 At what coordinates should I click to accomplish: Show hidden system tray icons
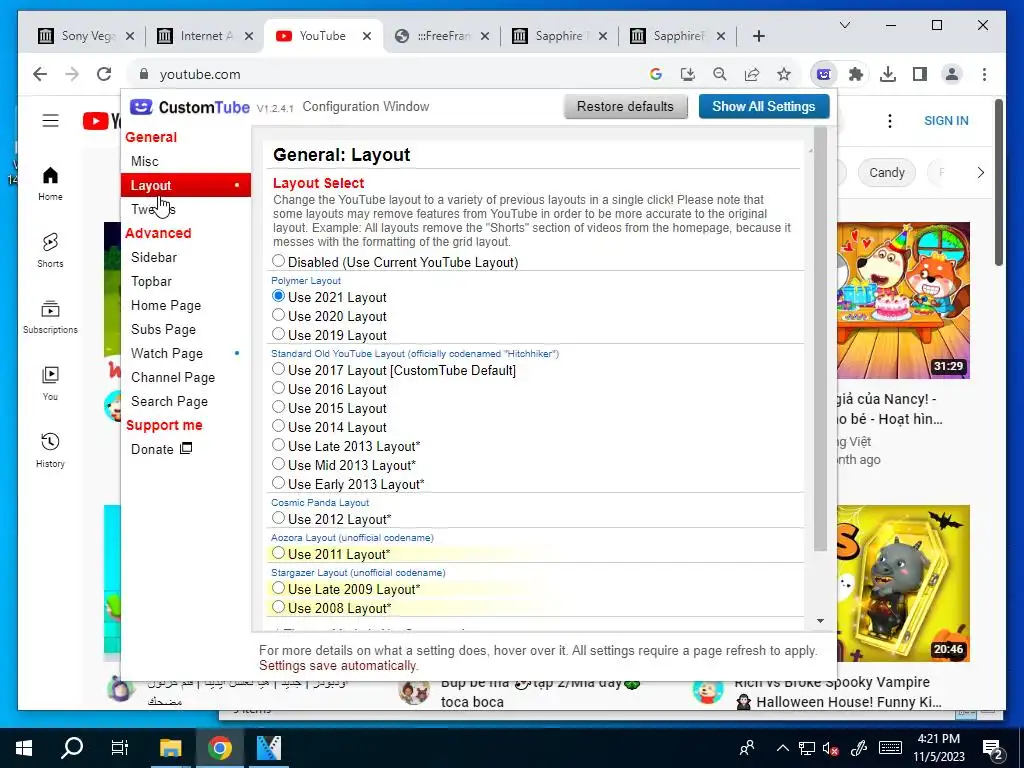(x=782, y=748)
